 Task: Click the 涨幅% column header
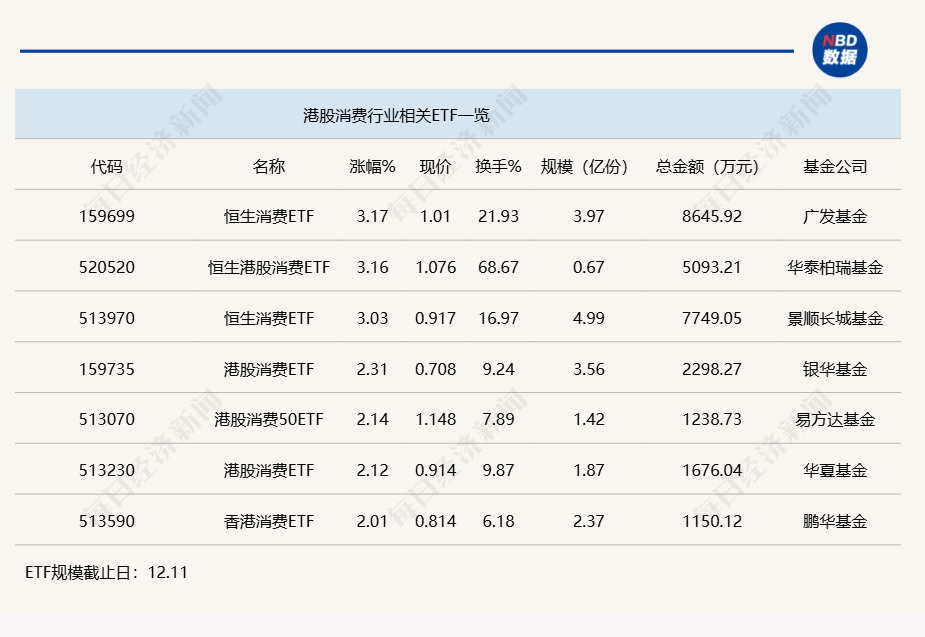(372, 167)
